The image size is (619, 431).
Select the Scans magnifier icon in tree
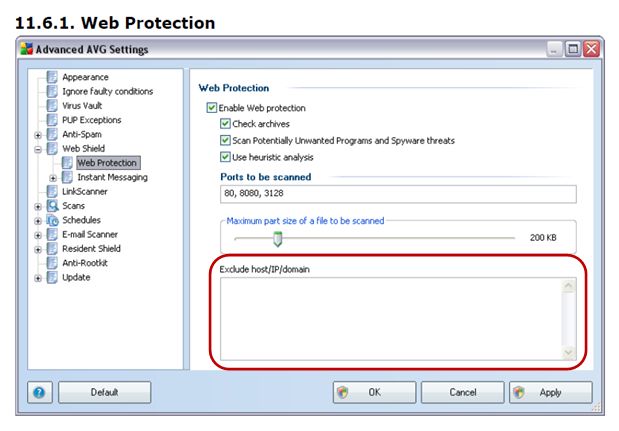53,206
